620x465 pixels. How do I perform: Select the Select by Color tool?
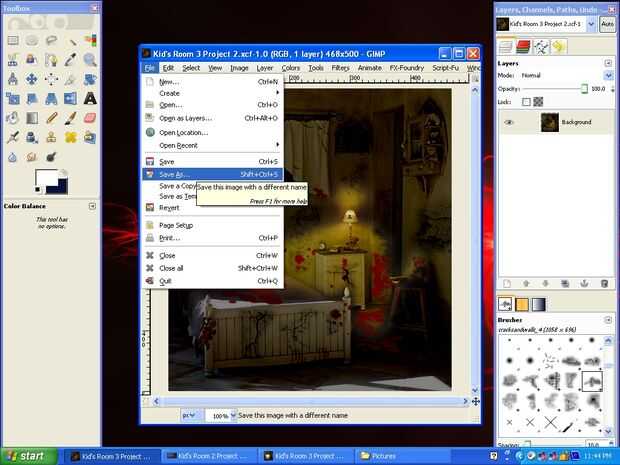[90, 40]
